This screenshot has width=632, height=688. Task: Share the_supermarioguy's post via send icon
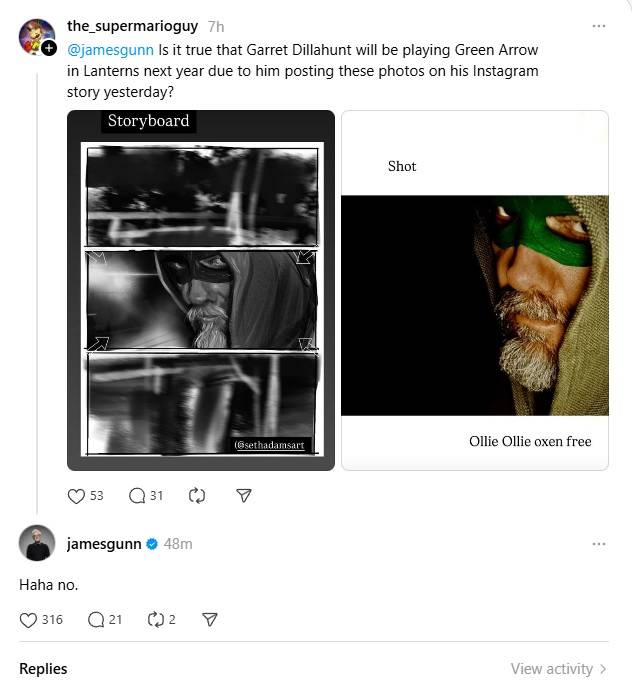(243, 495)
